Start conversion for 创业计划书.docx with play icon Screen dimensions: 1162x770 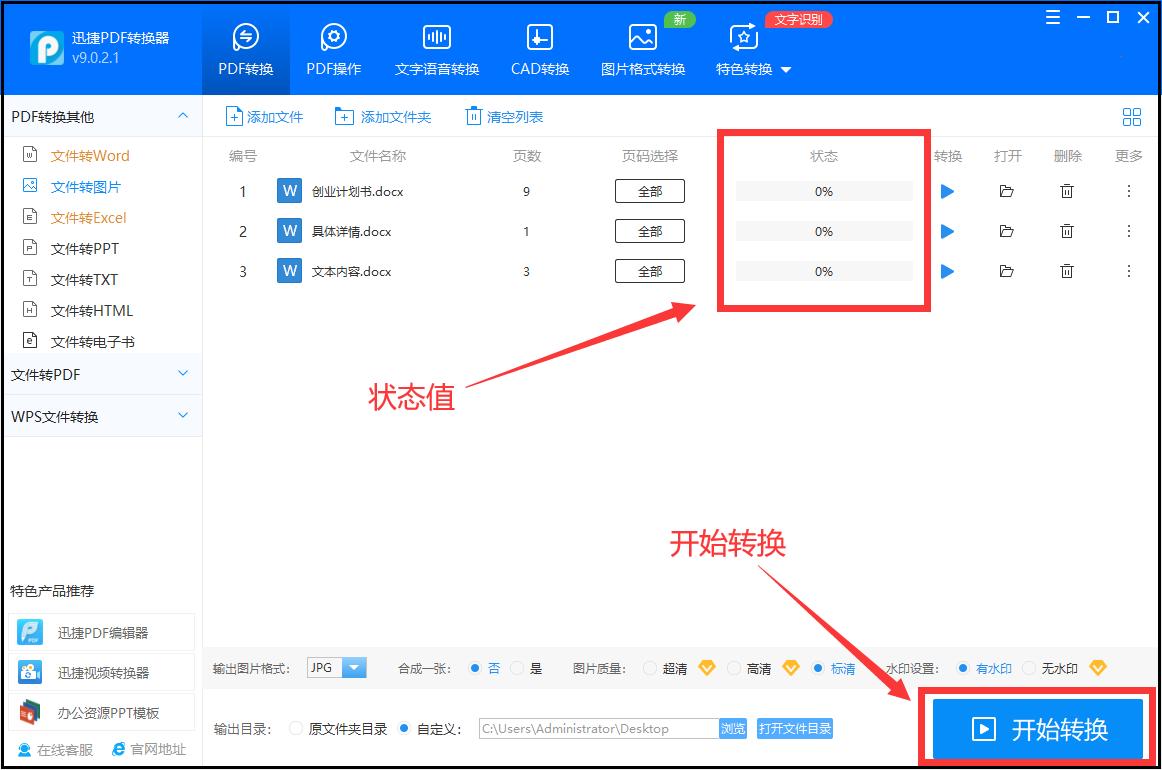pos(947,191)
